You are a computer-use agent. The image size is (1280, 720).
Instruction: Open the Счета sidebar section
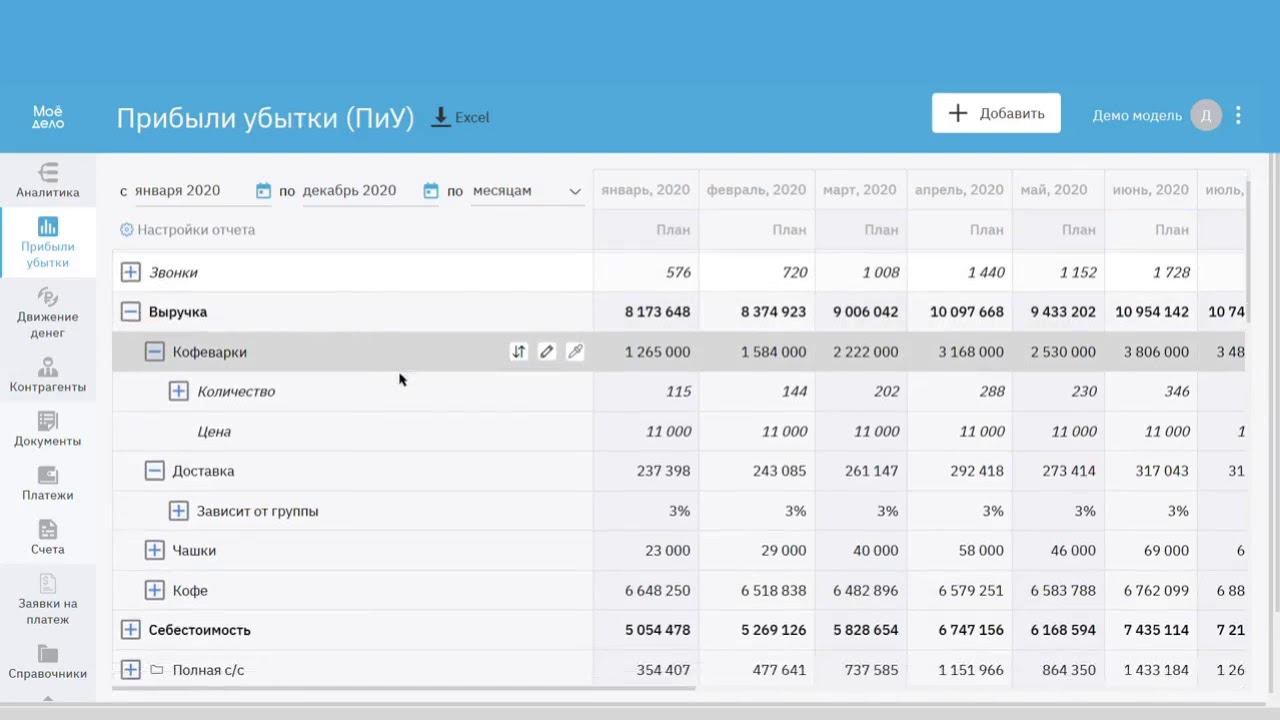point(48,537)
